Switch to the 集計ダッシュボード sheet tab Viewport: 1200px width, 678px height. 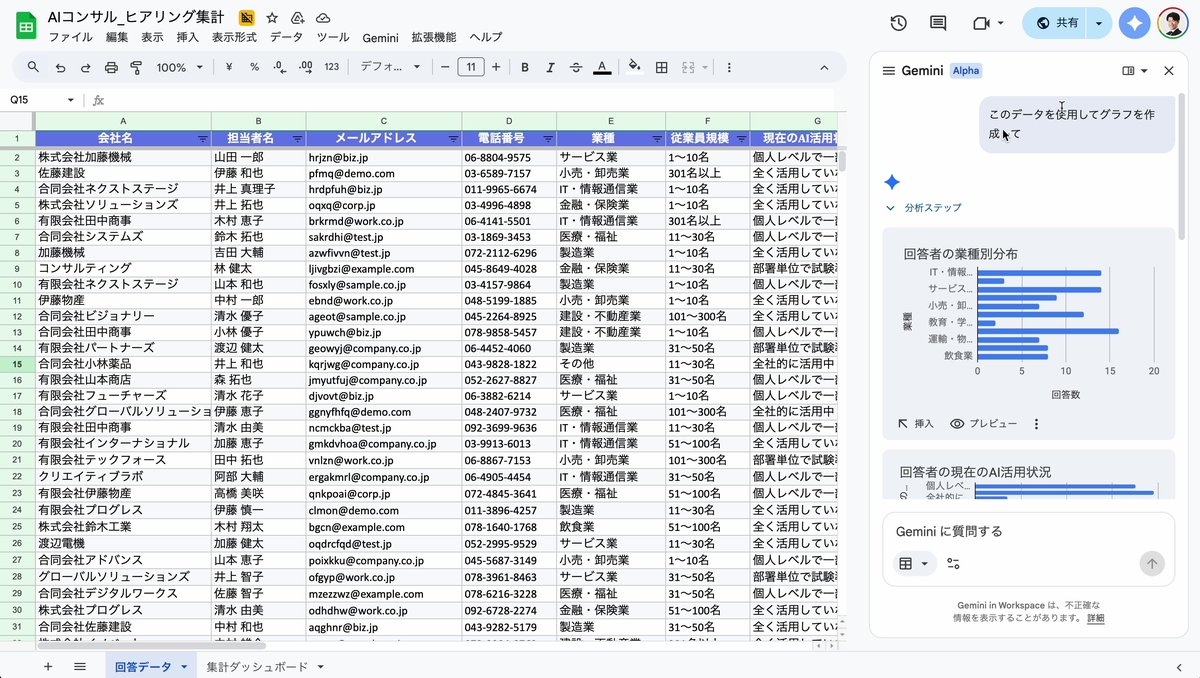(x=257, y=666)
